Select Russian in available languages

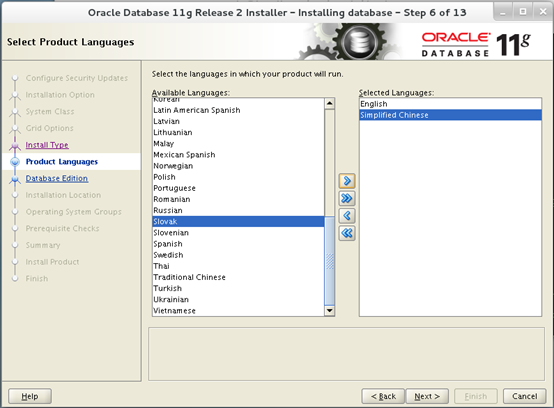(238, 211)
